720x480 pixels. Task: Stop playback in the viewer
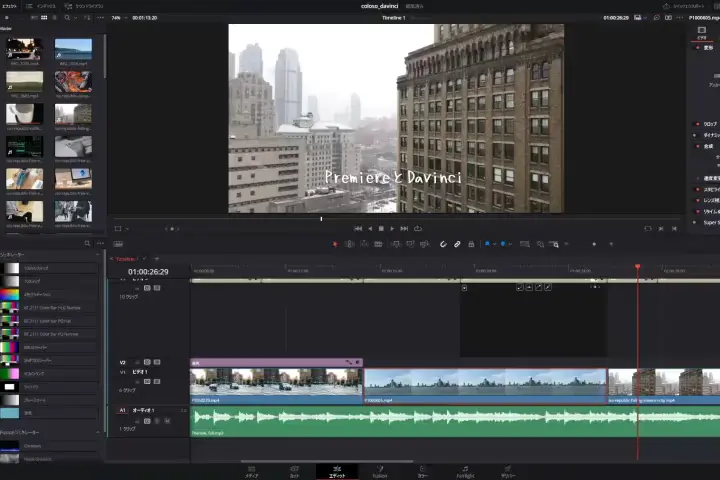(381, 228)
